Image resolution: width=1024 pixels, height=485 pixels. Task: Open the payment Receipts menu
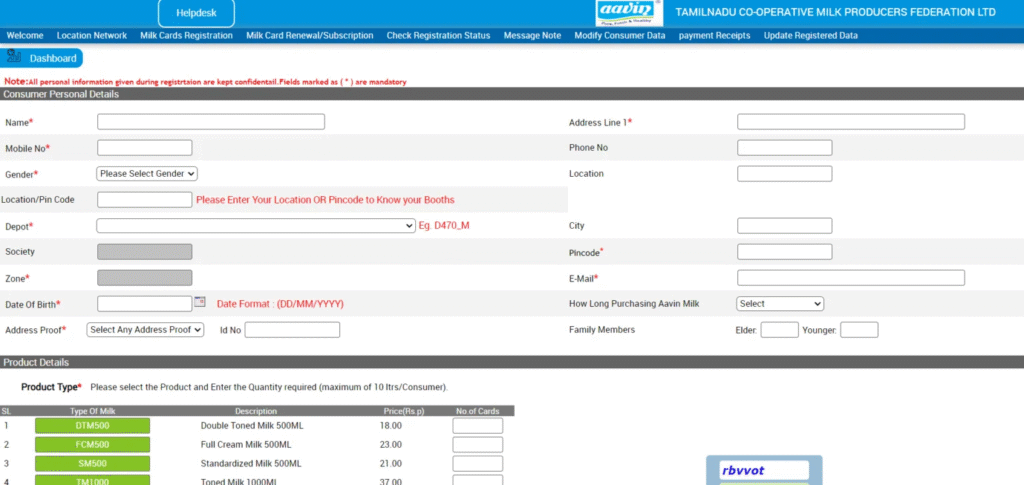click(714, 36)
